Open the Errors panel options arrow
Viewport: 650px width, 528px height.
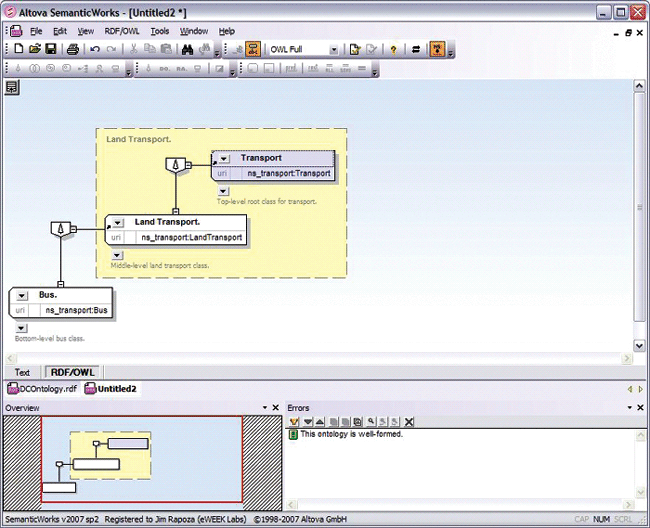tap(629, 408)
